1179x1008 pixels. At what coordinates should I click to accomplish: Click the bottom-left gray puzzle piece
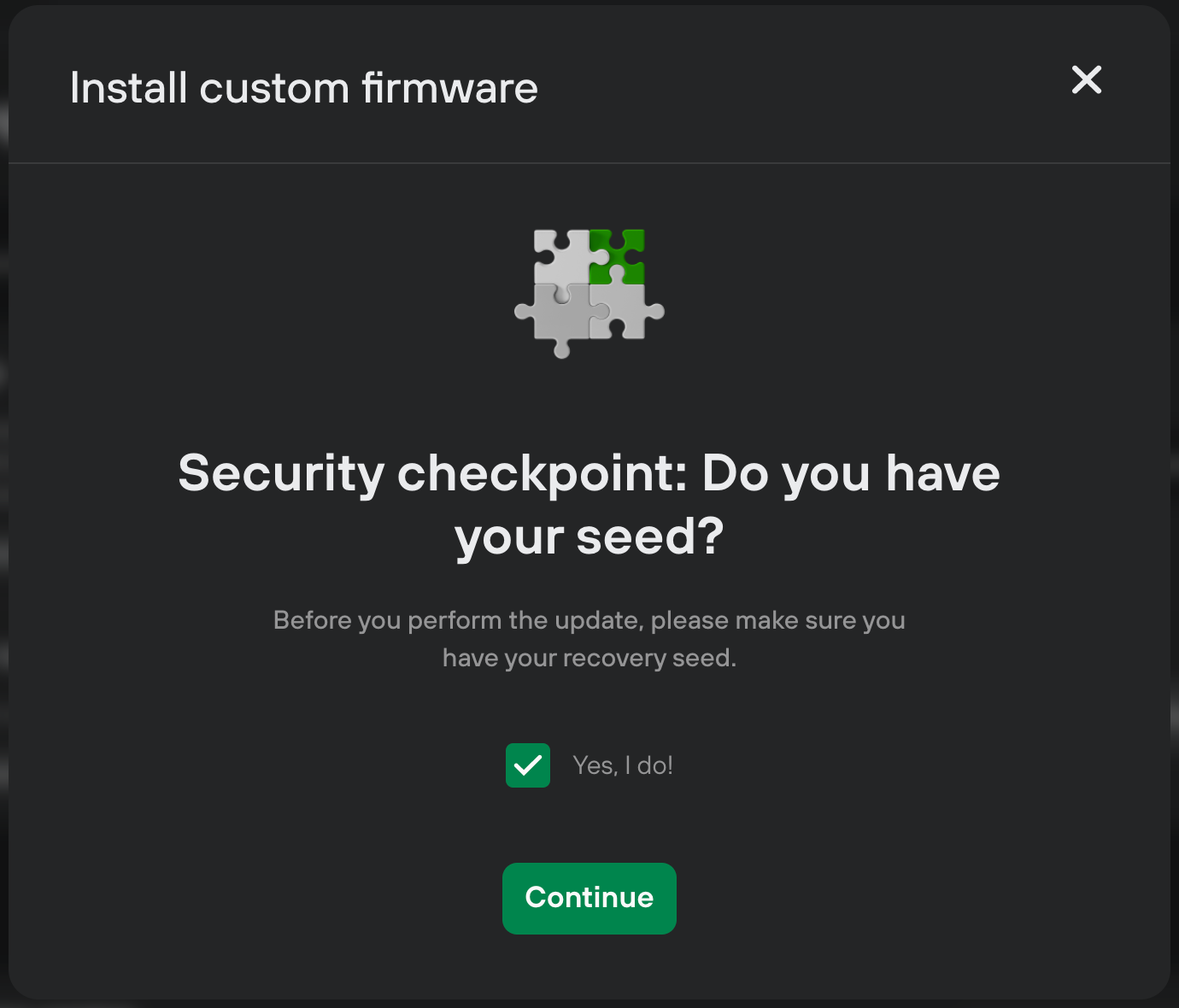555,319
